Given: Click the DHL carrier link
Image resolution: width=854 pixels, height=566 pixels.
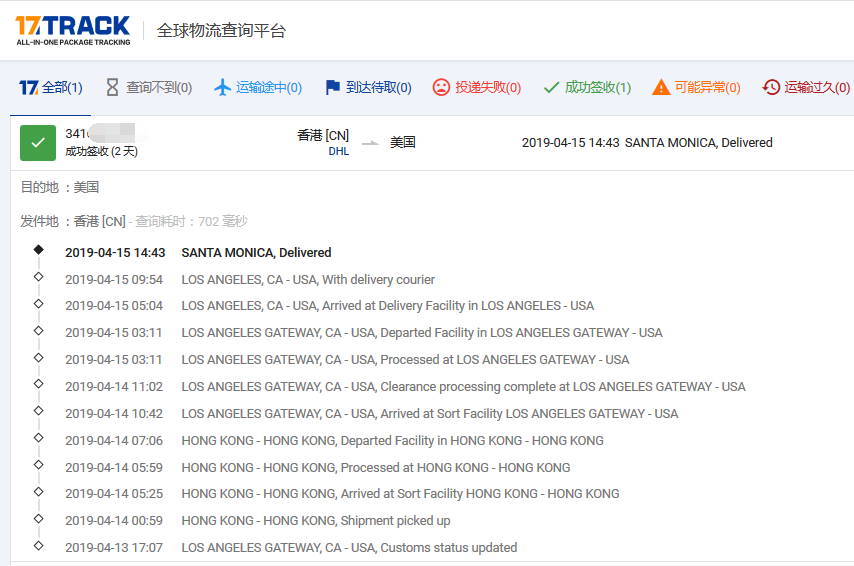Looking at the screenshot, I should click(338, 152).
